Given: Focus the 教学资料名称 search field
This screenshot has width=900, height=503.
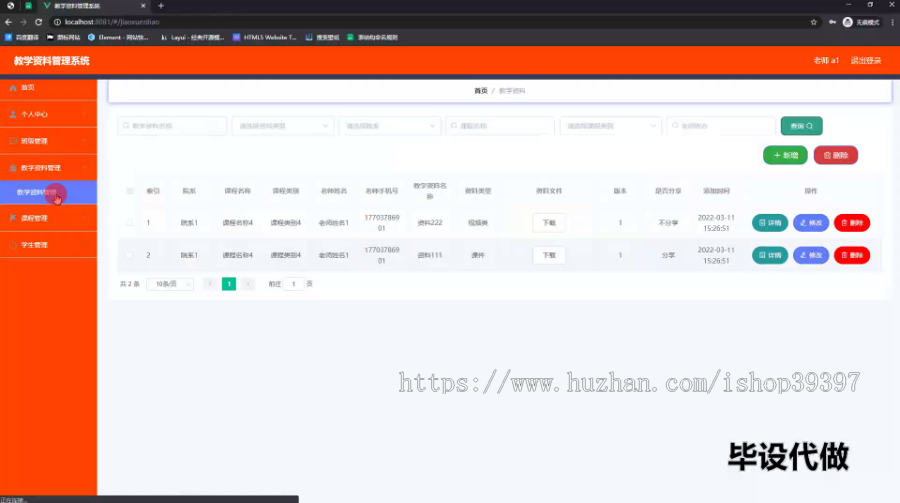Looking at the screenshot, I should point(172,126).
